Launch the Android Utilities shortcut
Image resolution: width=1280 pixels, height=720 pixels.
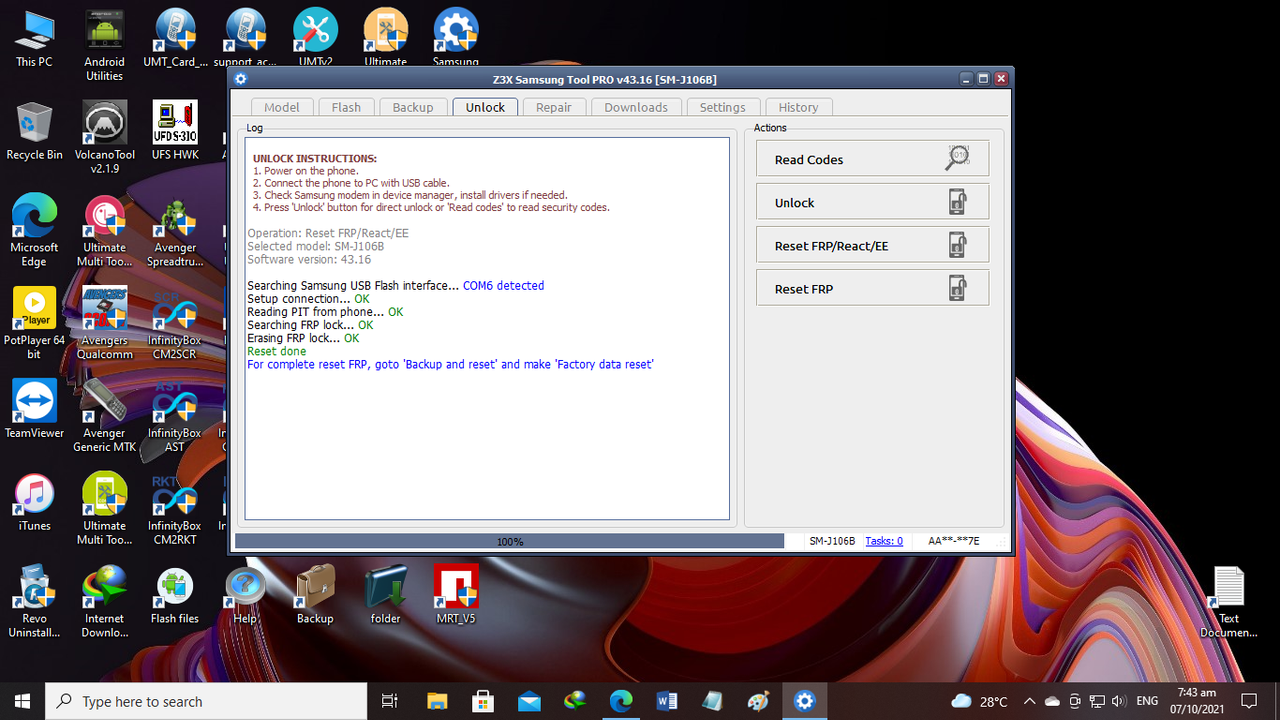point(104,45)
